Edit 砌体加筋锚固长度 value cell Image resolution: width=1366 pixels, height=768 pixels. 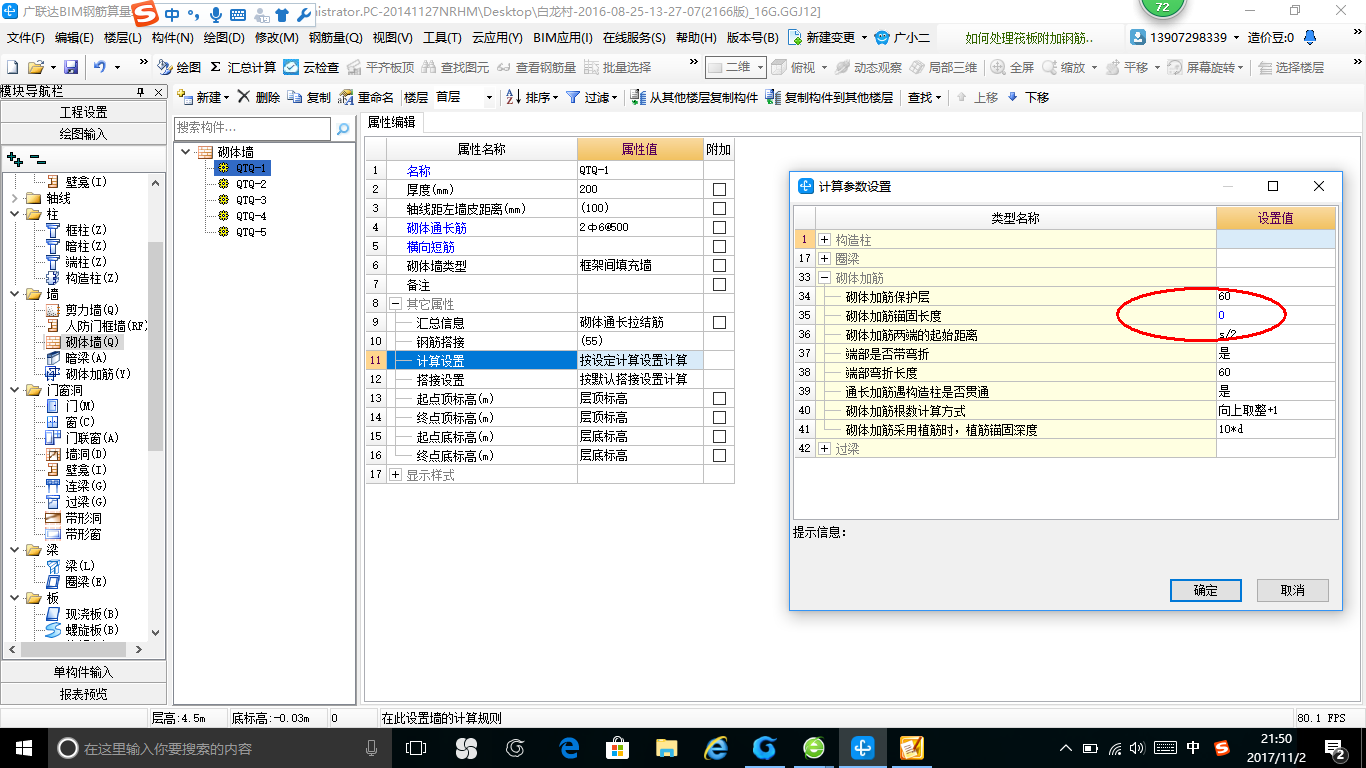click(x=1275, y=316)
